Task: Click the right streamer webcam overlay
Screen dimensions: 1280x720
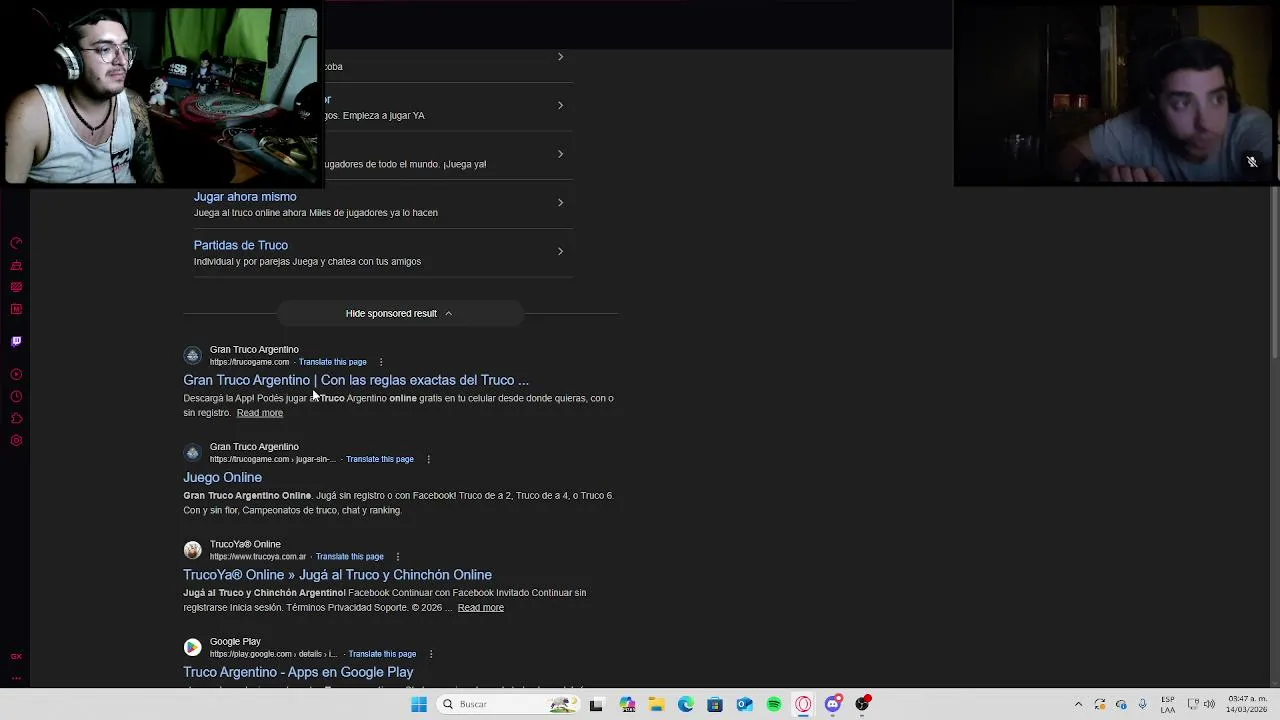Action: [1116, 94]
